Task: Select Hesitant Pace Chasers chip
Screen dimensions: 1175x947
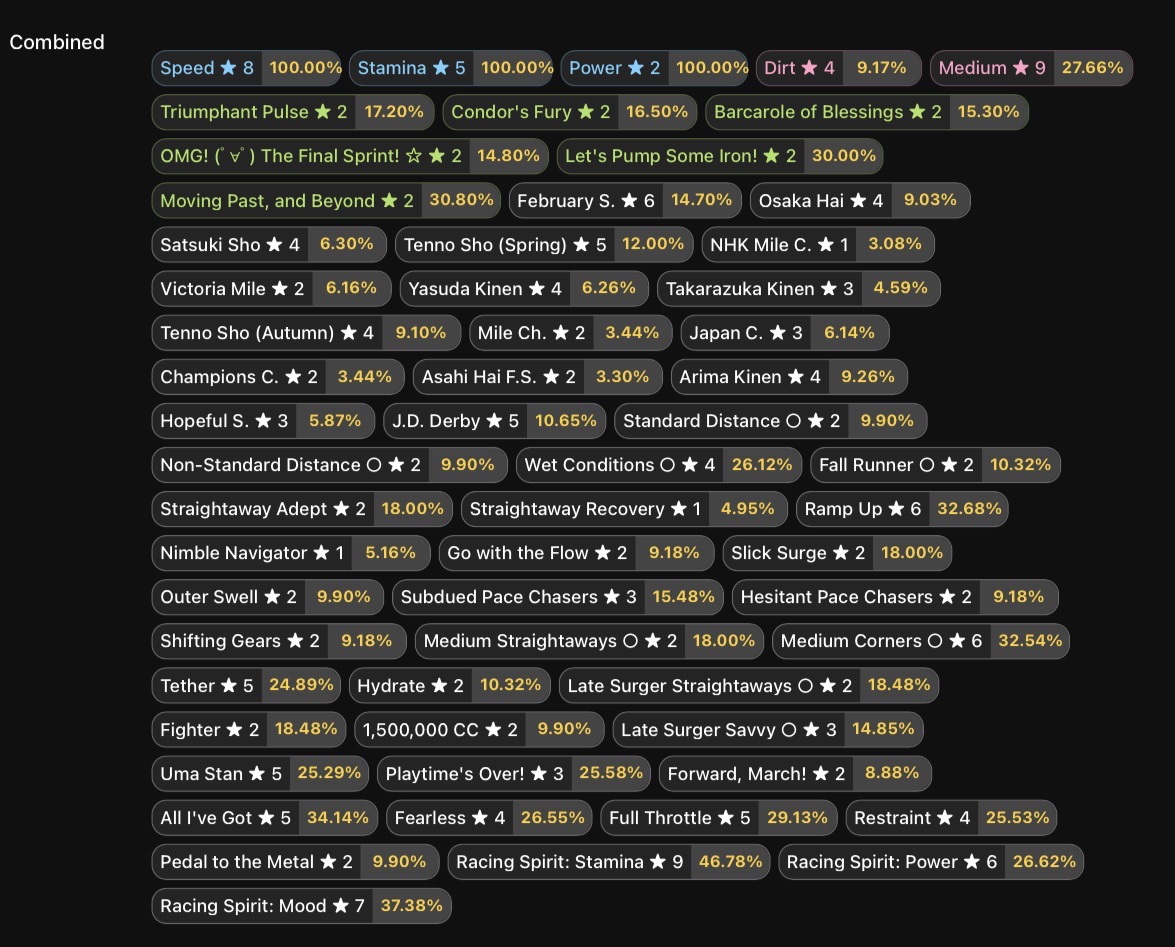Action: pos(895,597)
